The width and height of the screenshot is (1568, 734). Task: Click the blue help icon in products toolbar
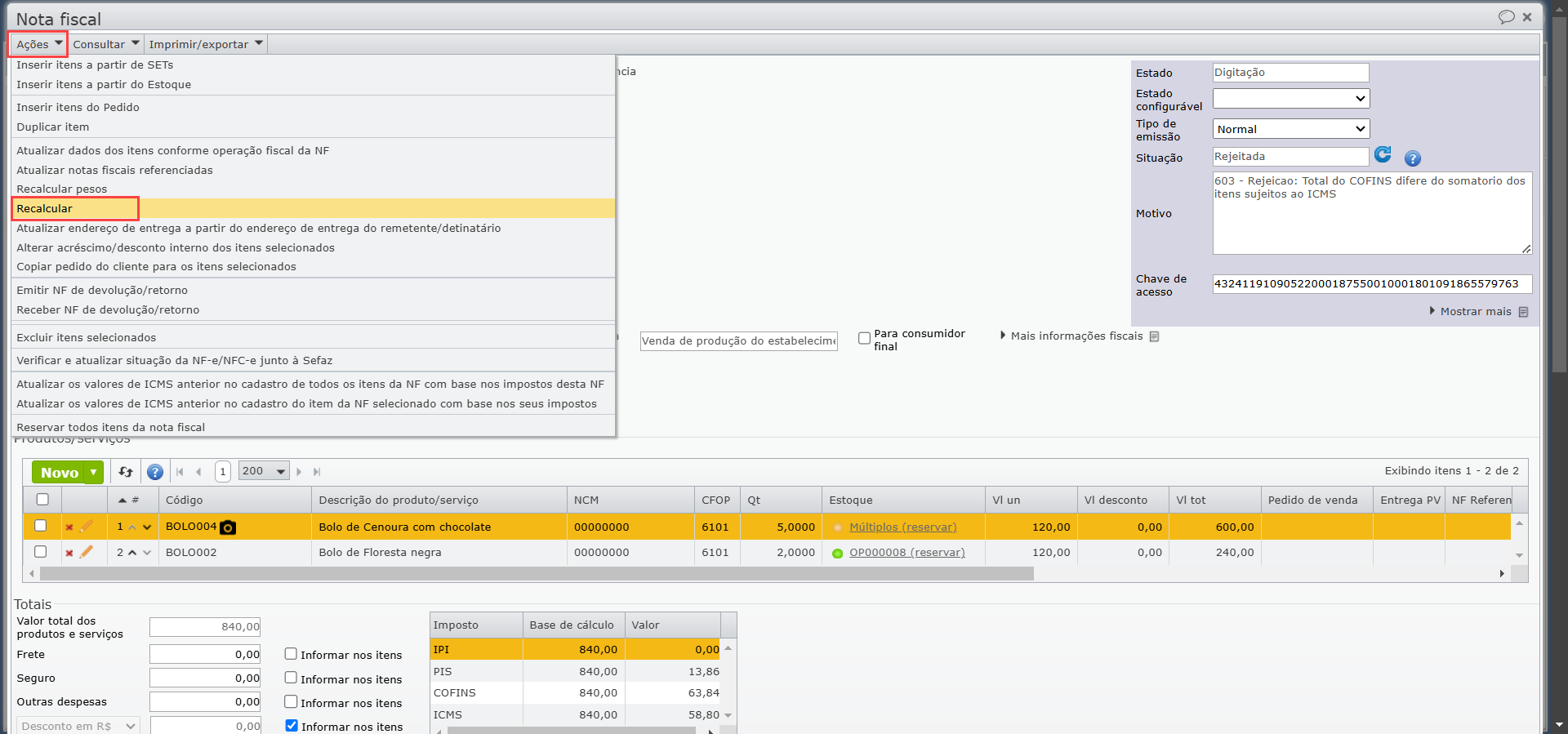tap(155, 472)
